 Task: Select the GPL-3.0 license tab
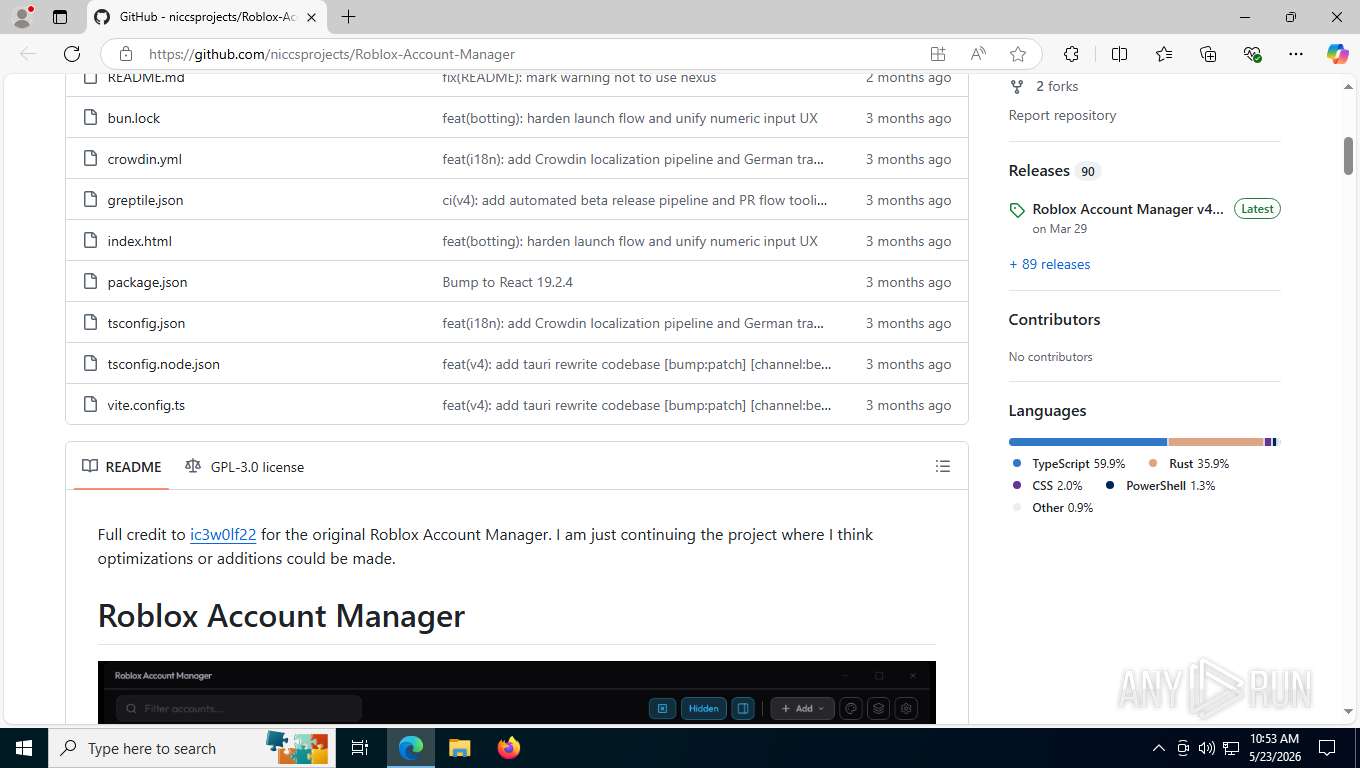pos(245,467)
